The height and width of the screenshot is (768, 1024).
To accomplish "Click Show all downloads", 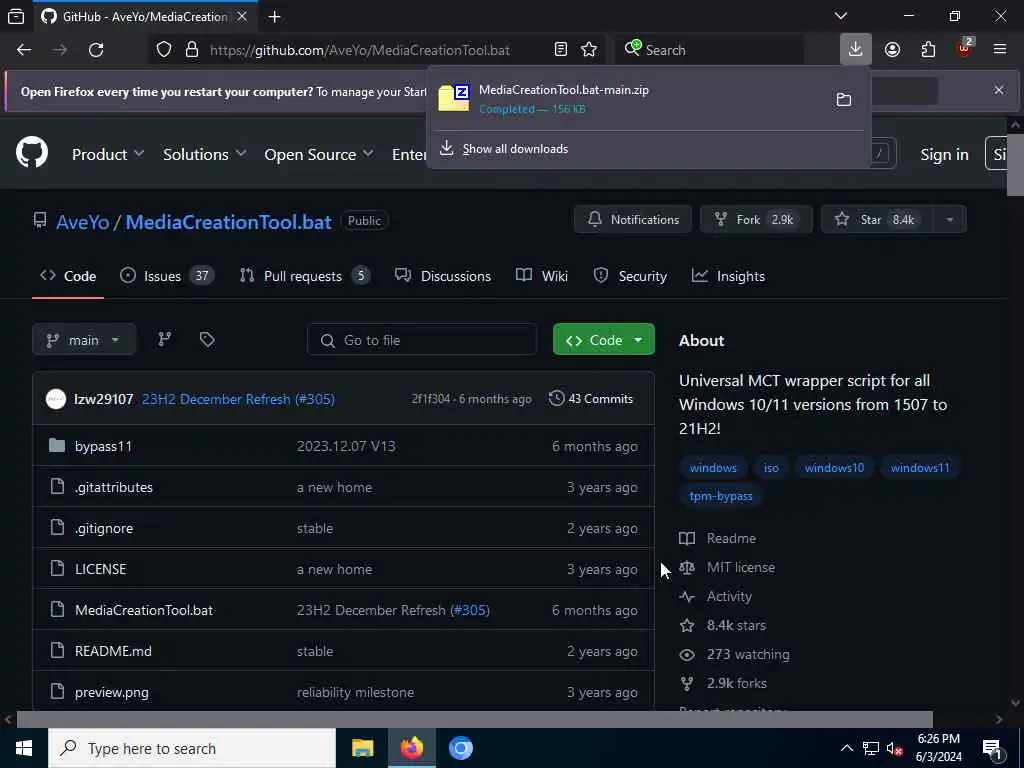I will [x=515, y=149].
